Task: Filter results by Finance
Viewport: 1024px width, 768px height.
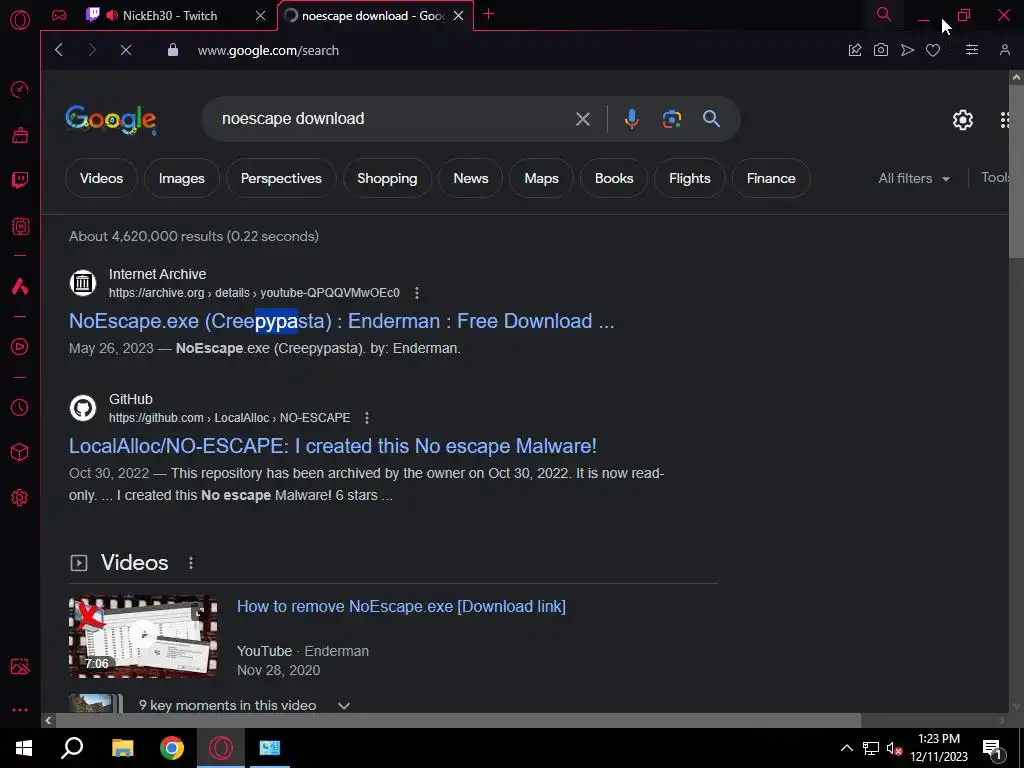Action: coord(771,178)
